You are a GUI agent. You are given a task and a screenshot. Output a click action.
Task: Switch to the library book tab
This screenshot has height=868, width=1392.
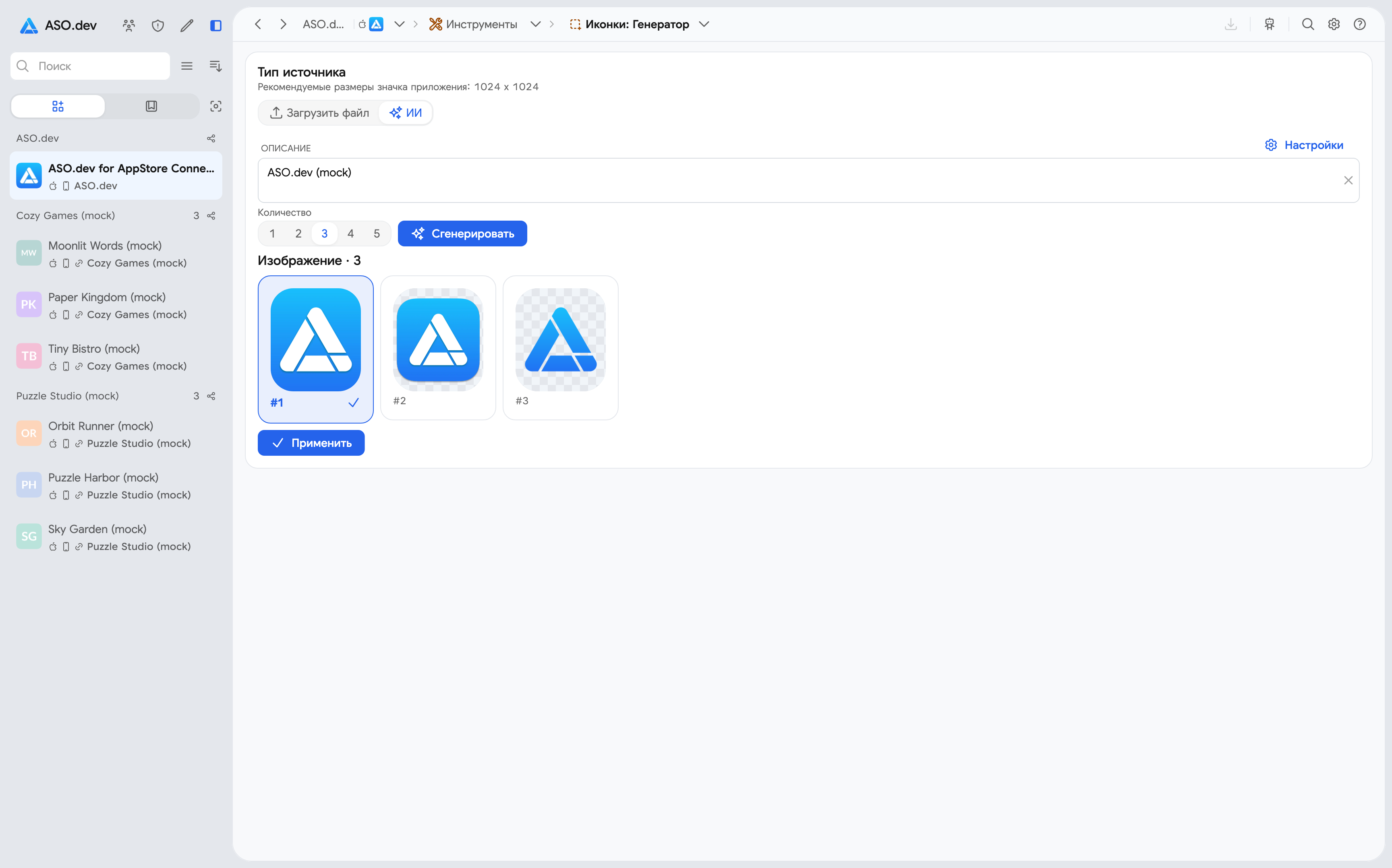pyautogui.click(x=151, y=106)
